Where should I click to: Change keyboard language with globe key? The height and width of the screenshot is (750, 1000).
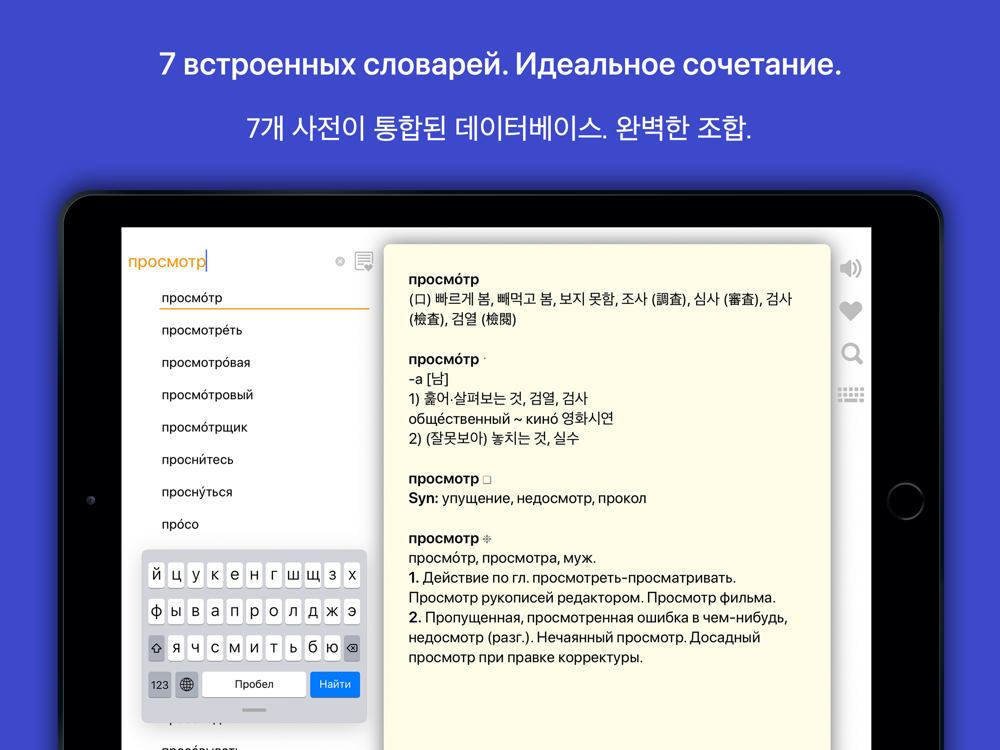click(x=187, y=684)
